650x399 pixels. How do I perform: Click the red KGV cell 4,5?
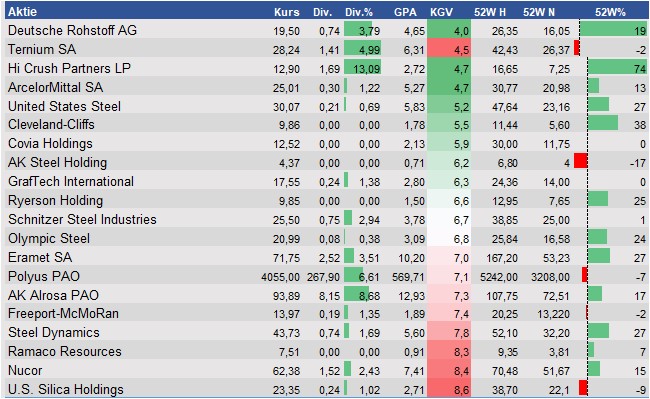coord(449,49)
